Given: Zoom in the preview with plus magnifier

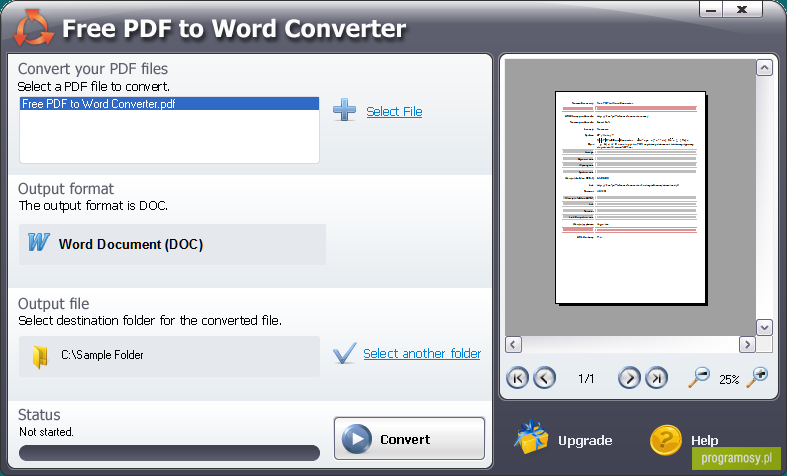Looking at the screenshot, I should (x=757, y=377).
